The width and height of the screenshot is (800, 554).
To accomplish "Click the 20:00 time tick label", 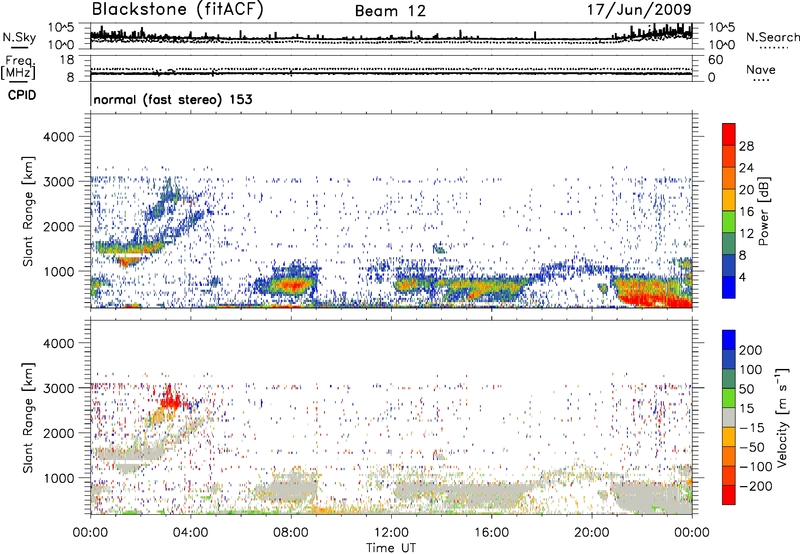I will point(591,533).
